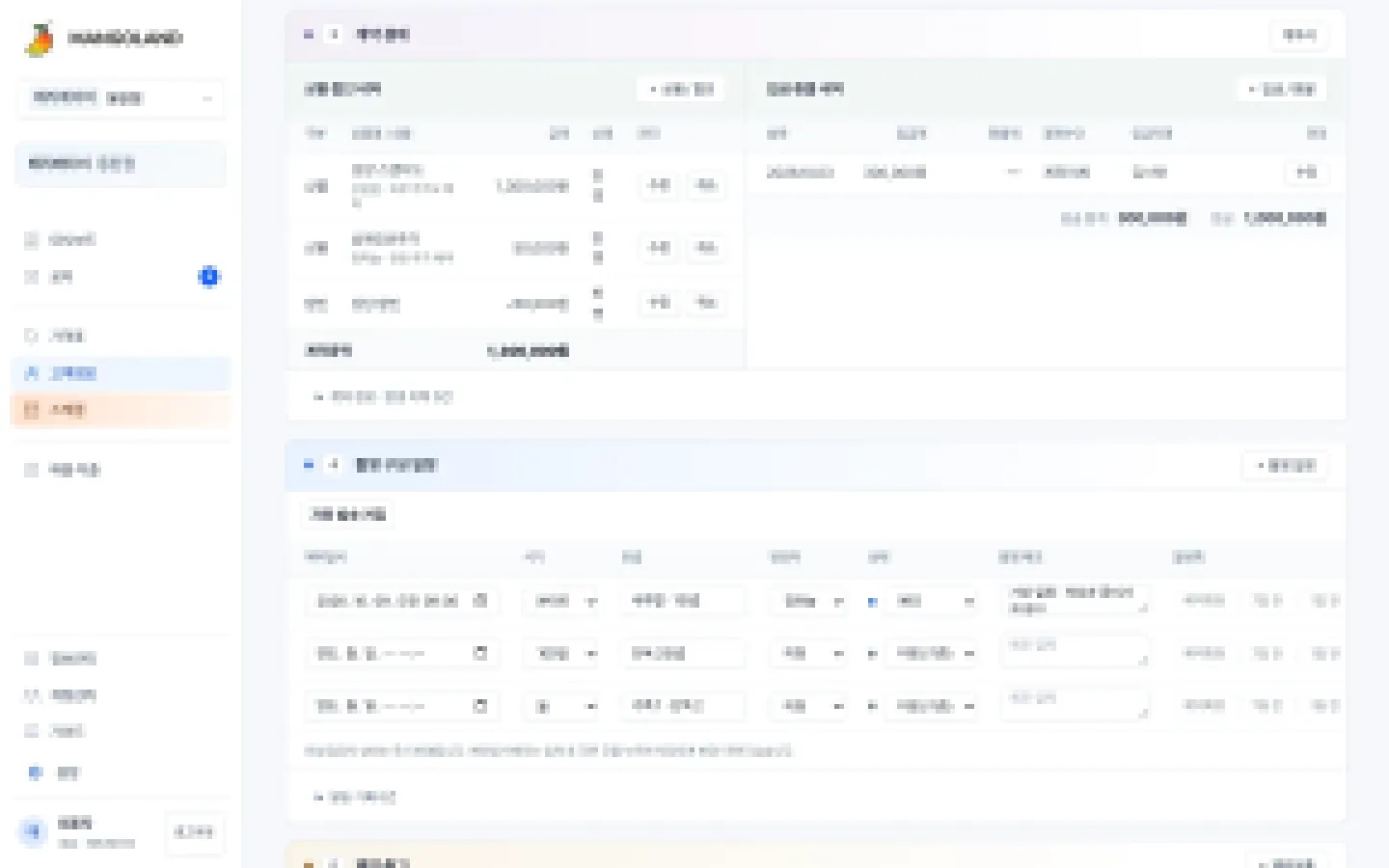This screenshot has width=1389, height=868.
Task: Open the calendar icon in the second schedule row
Action: [480, 653]
